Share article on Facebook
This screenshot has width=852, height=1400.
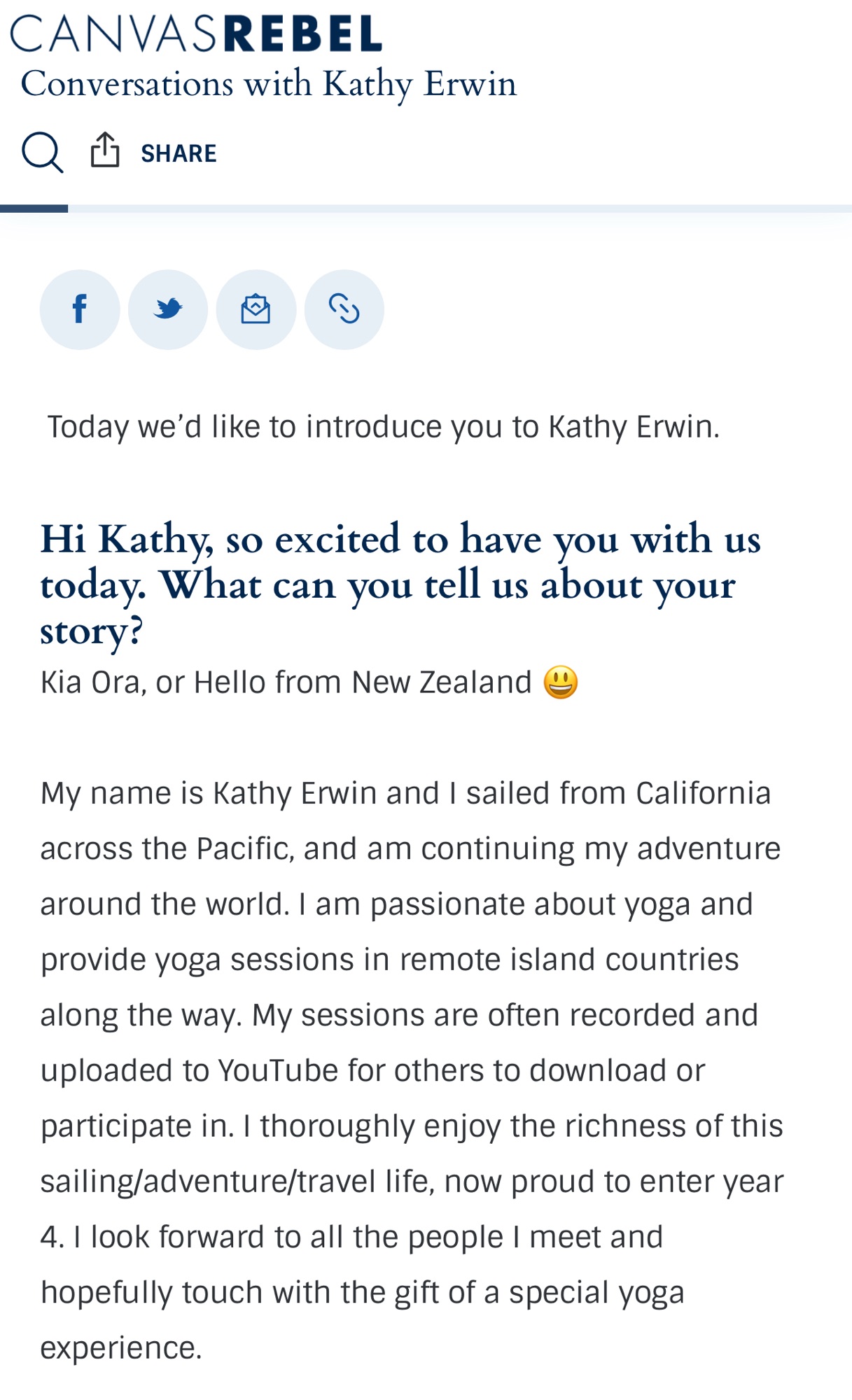click(80, 309)
